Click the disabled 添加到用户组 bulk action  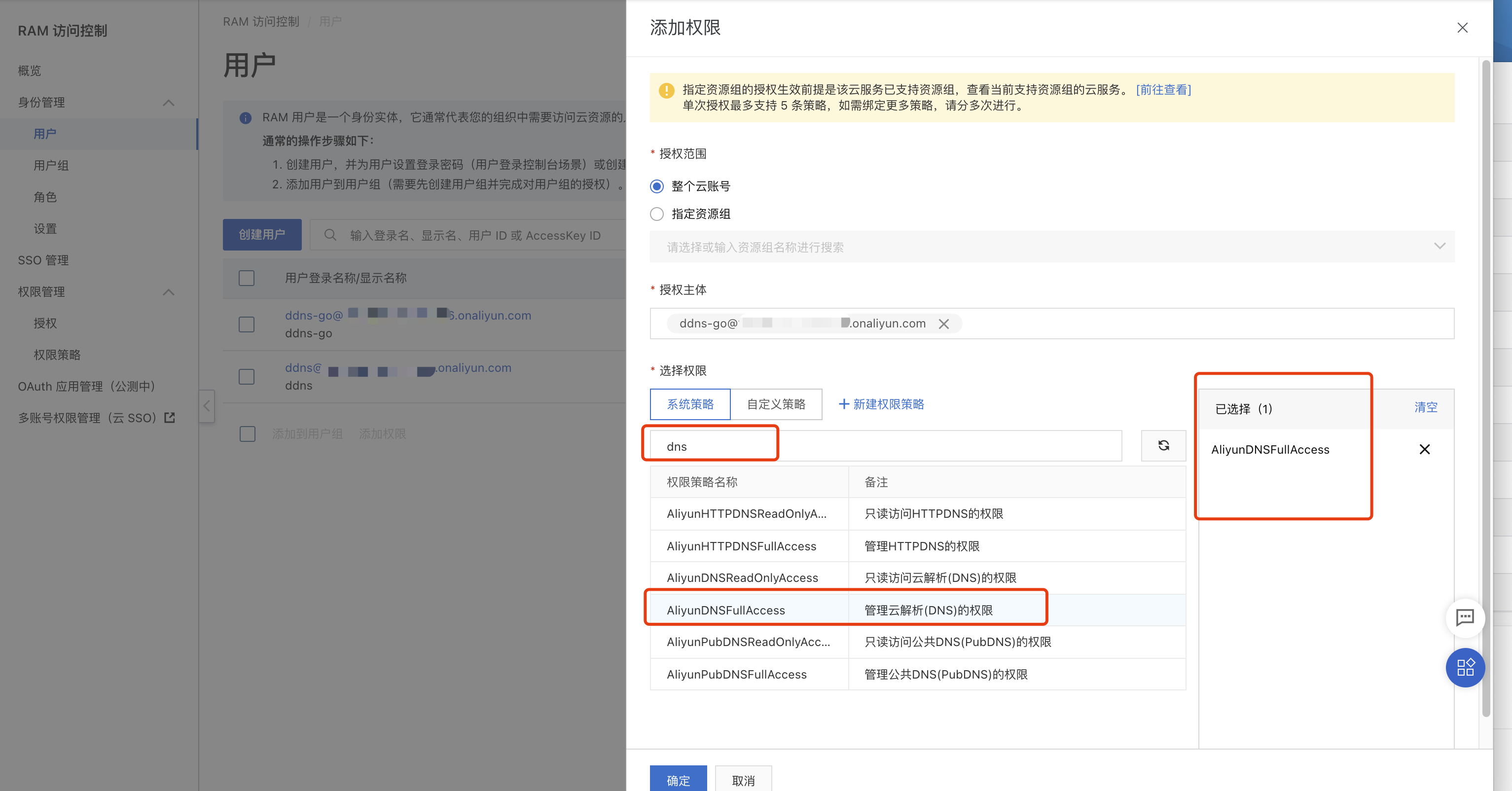point(308,434)
